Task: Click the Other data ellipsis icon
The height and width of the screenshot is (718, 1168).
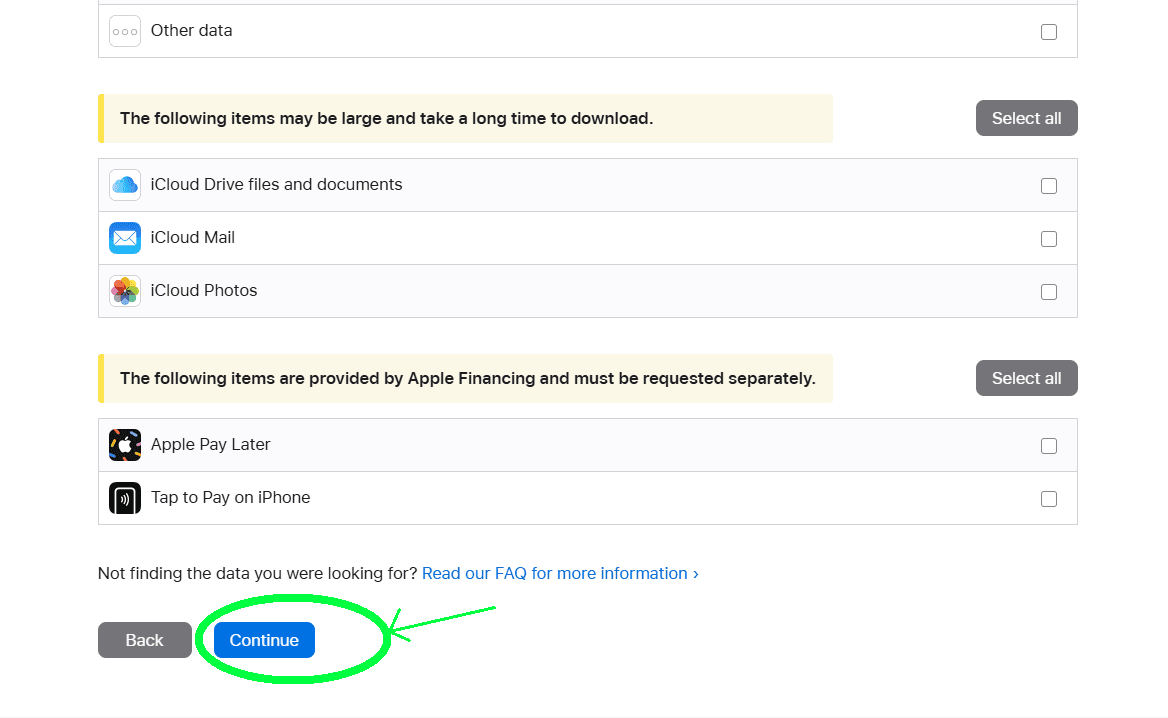Action: [x=124, y=30]
